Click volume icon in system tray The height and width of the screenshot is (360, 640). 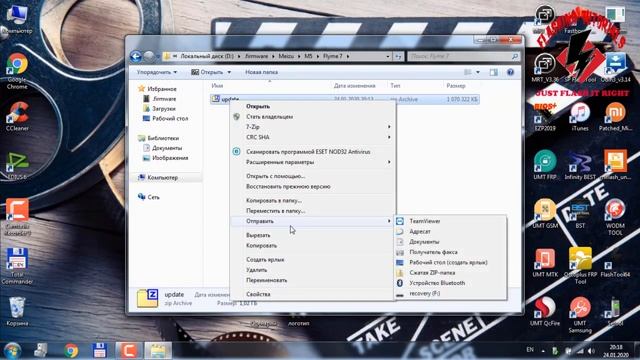[x=591, y=351]
